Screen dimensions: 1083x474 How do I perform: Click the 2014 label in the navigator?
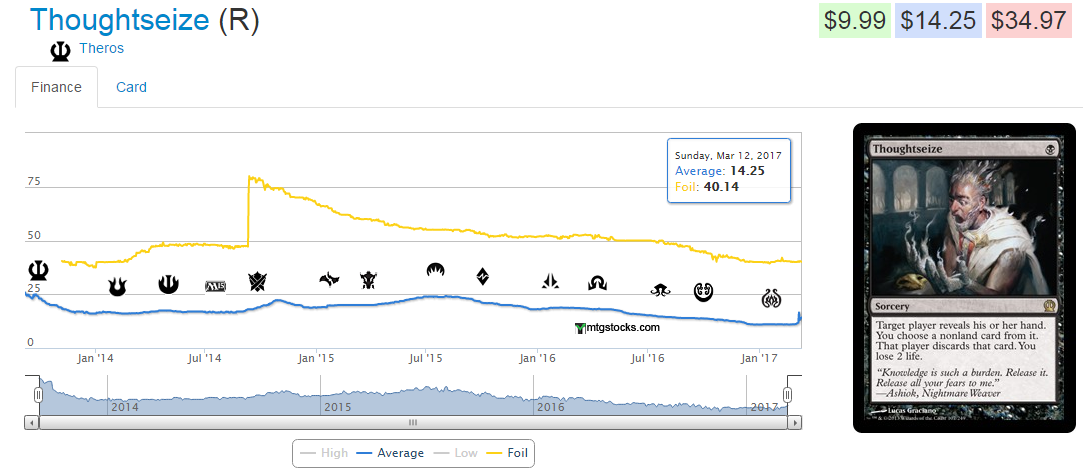[124, 407]
